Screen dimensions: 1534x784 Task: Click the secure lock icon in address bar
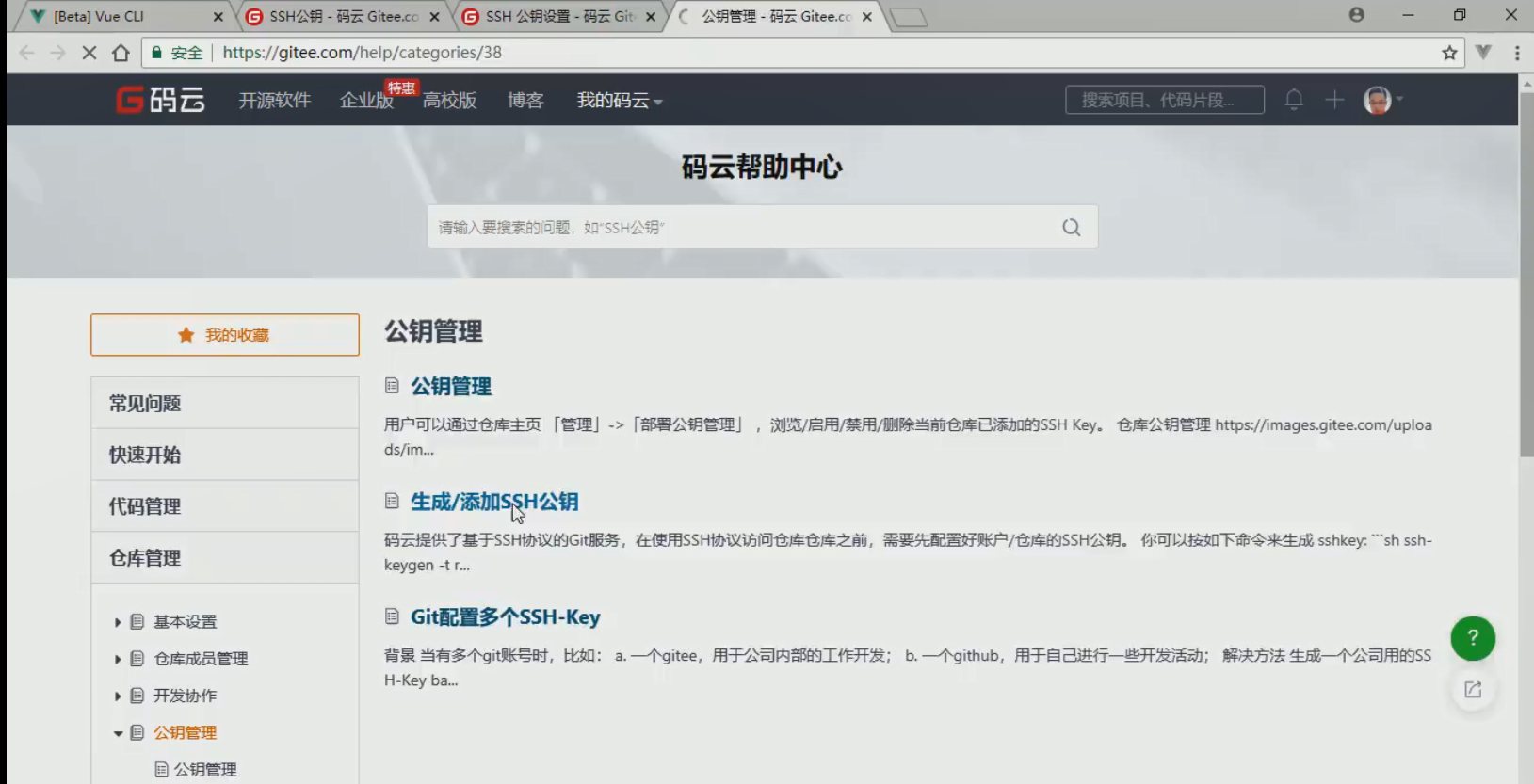156,53
